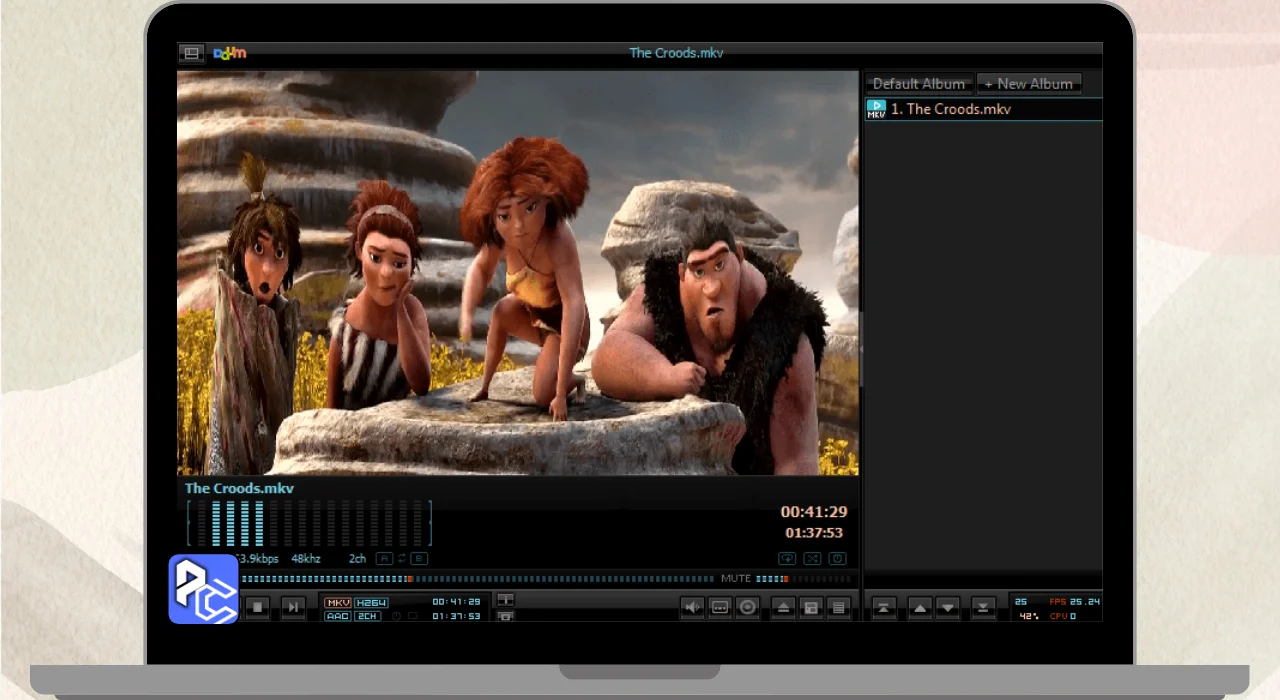Toggle the playlist panel icon
1280x700 pixels.
pos(839,607)
